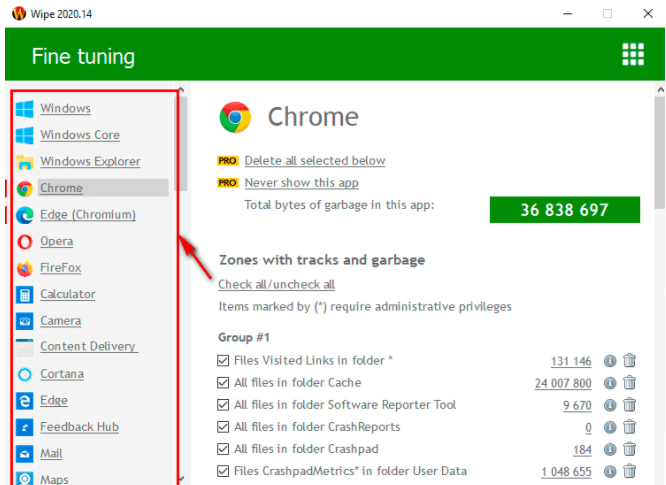Viewport: 666px width, 485px height.
Task: Uncheck All files in folder Software Reporter Tool
Action: 223,405
